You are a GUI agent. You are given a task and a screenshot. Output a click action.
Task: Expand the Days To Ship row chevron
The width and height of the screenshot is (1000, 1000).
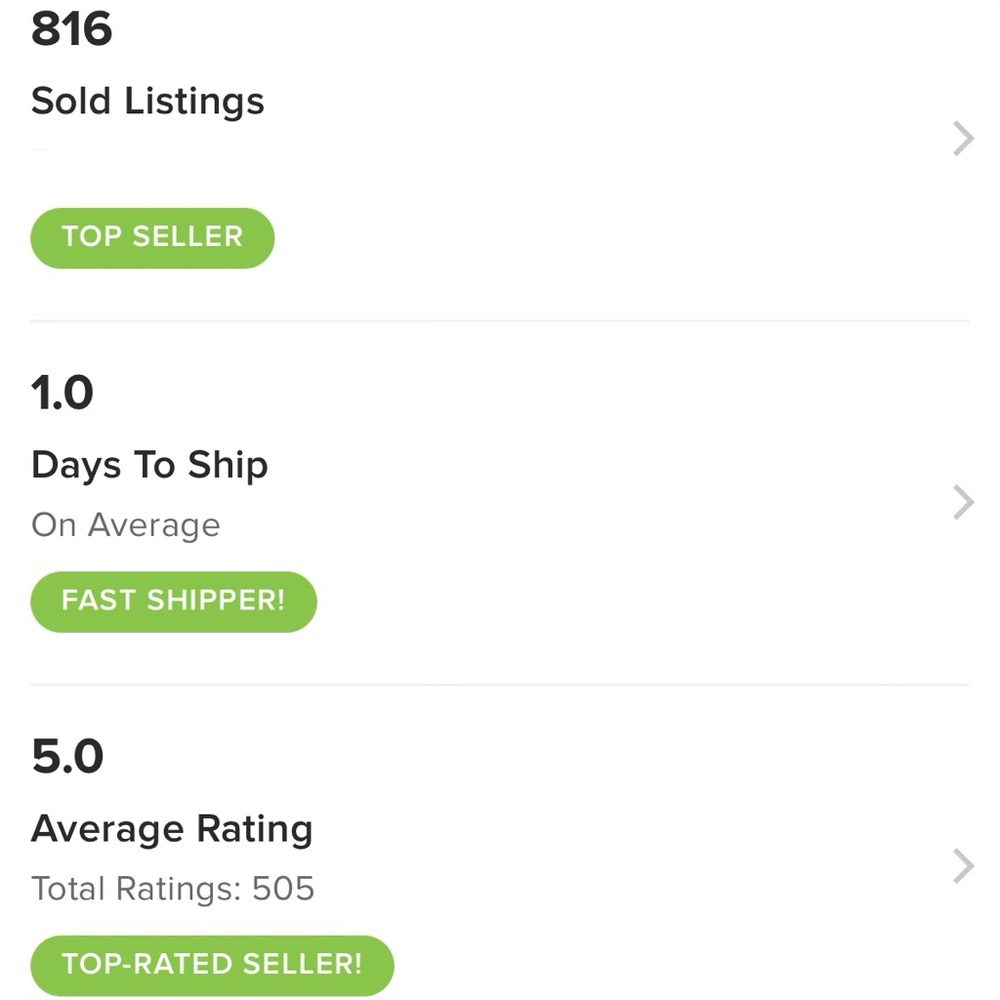[961, 501]
